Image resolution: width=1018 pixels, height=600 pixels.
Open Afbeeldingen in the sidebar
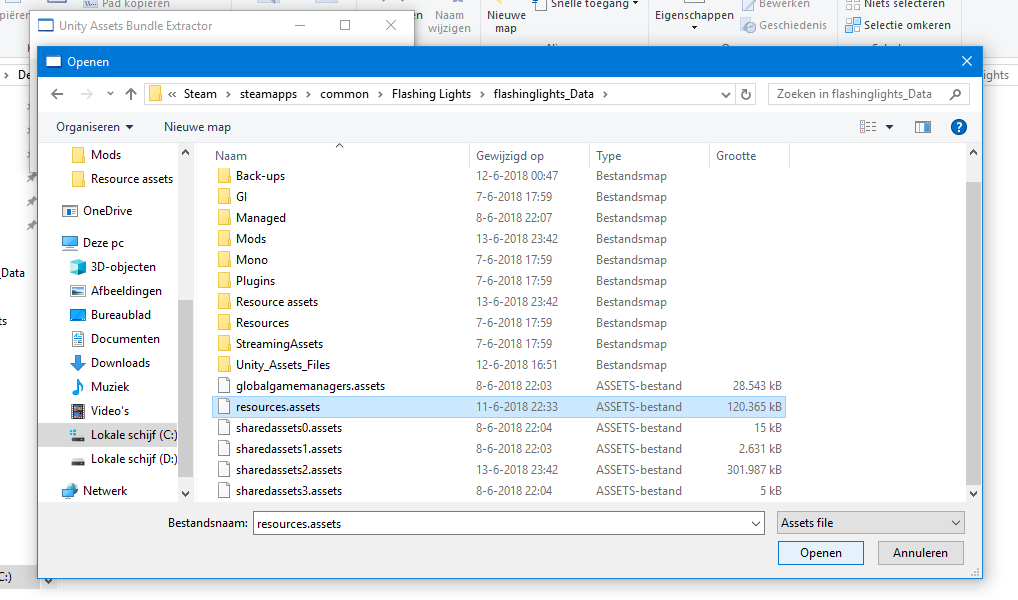[126, 291]
